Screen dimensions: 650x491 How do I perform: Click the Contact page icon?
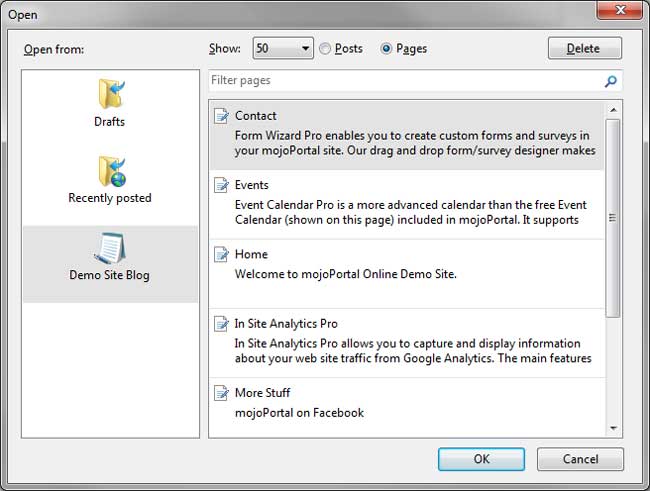click(222, 116)
